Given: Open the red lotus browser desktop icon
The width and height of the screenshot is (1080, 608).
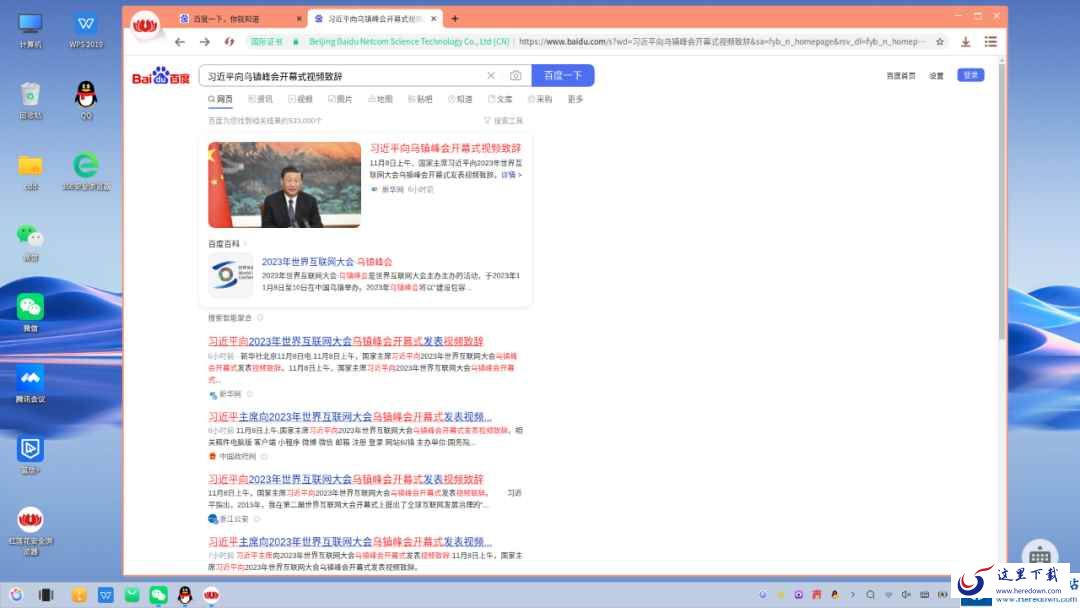Looking at the screenshot, I should 30,531.
